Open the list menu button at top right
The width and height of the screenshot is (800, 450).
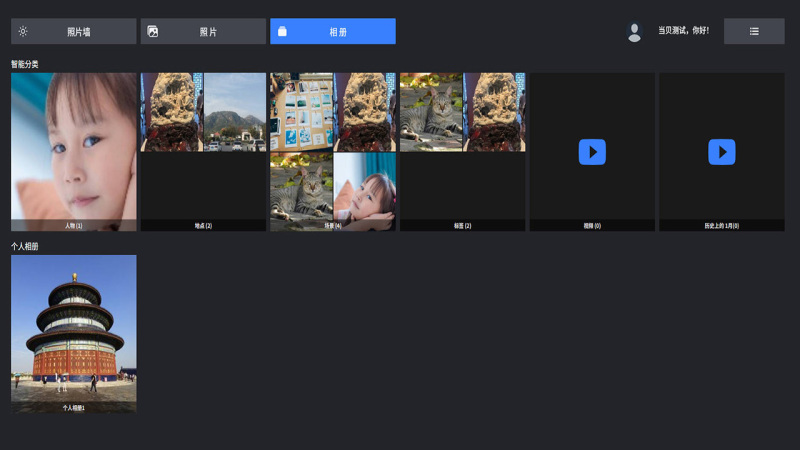pyautogui.click(x=754, y=31)
